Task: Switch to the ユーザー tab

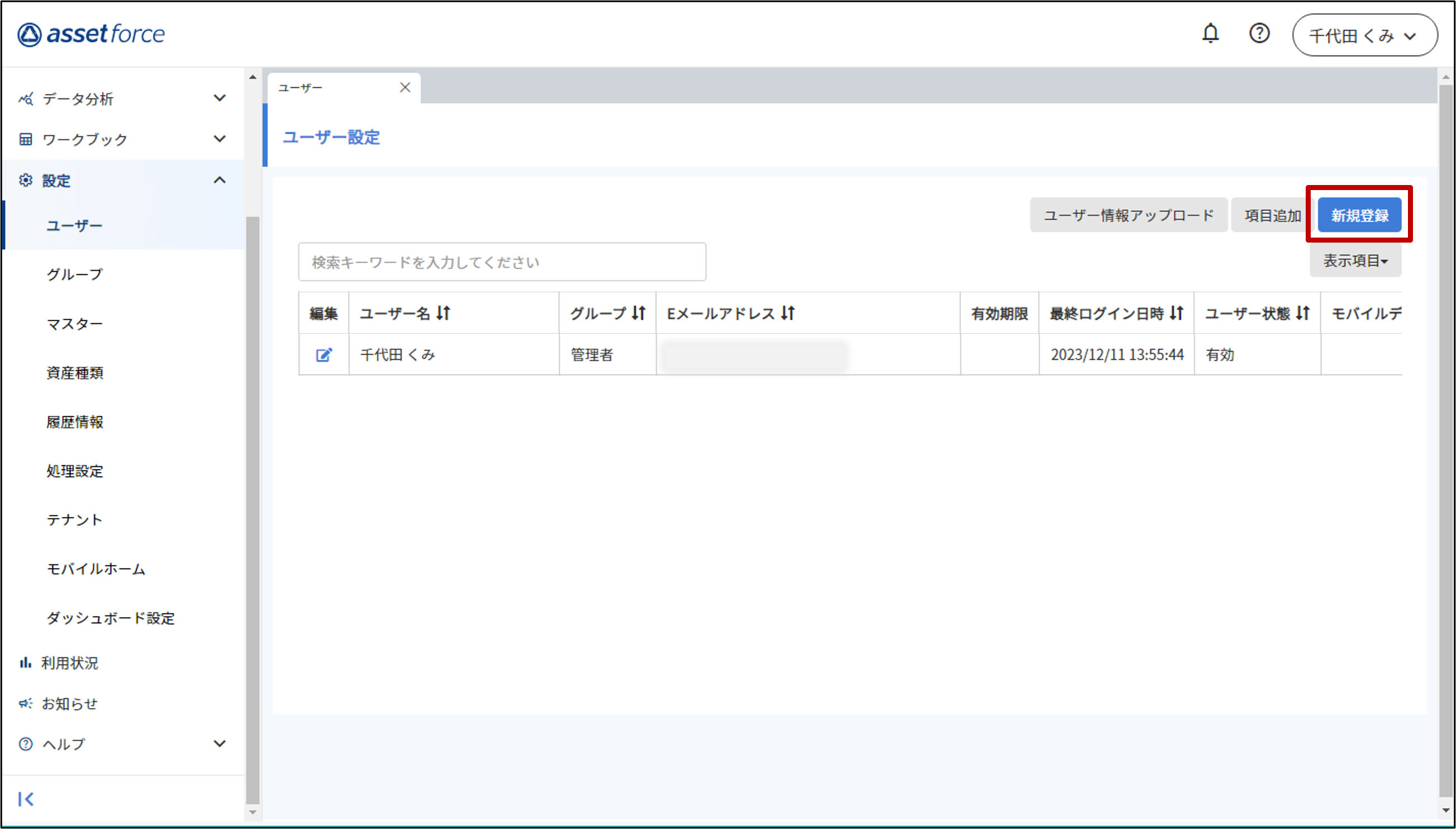Action: pyautogui.click(x=300, y=87)
